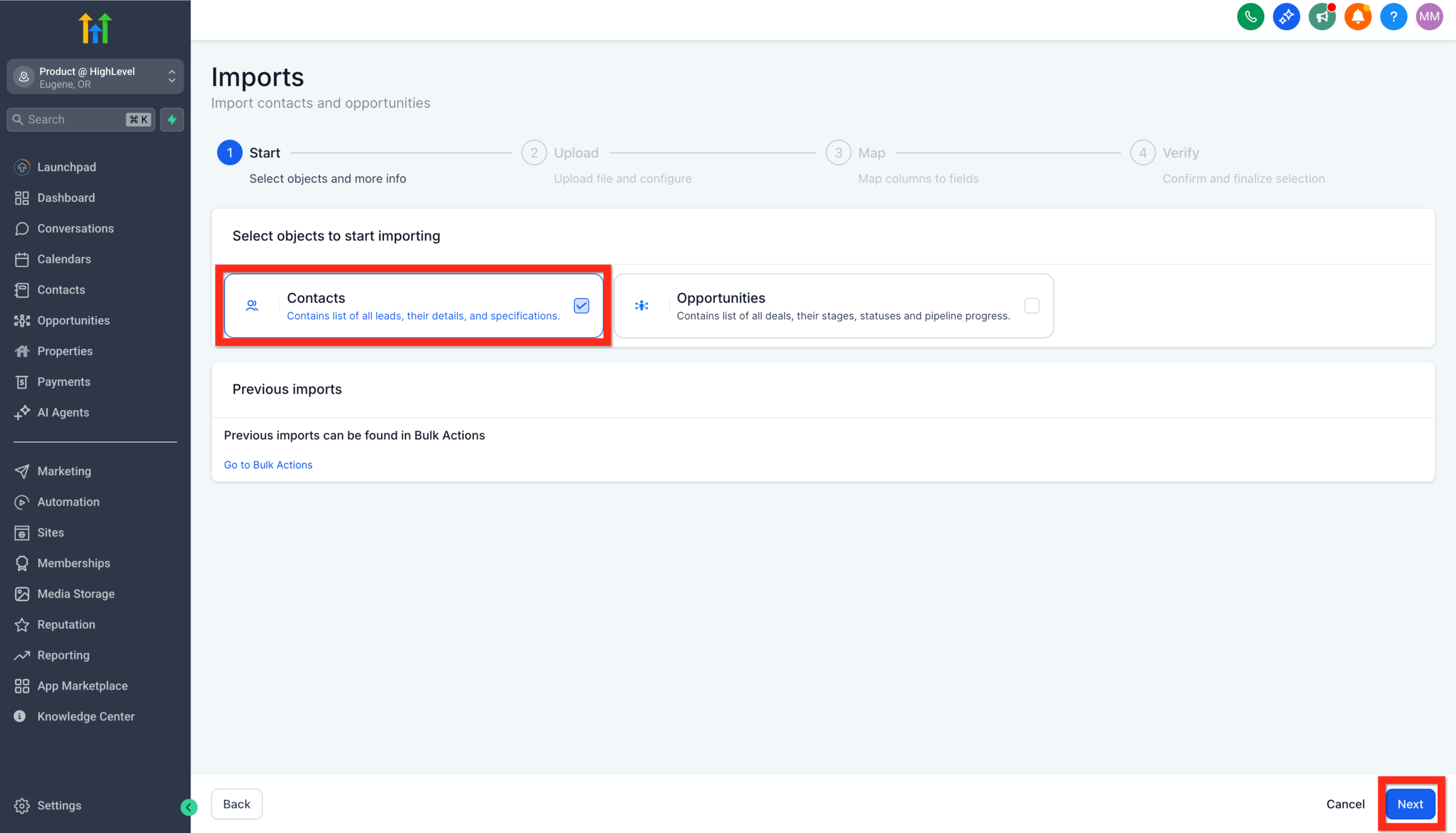Viewport: 1456px width, 833px height.
Task: Click the Next button
Action: [1409, 804]
